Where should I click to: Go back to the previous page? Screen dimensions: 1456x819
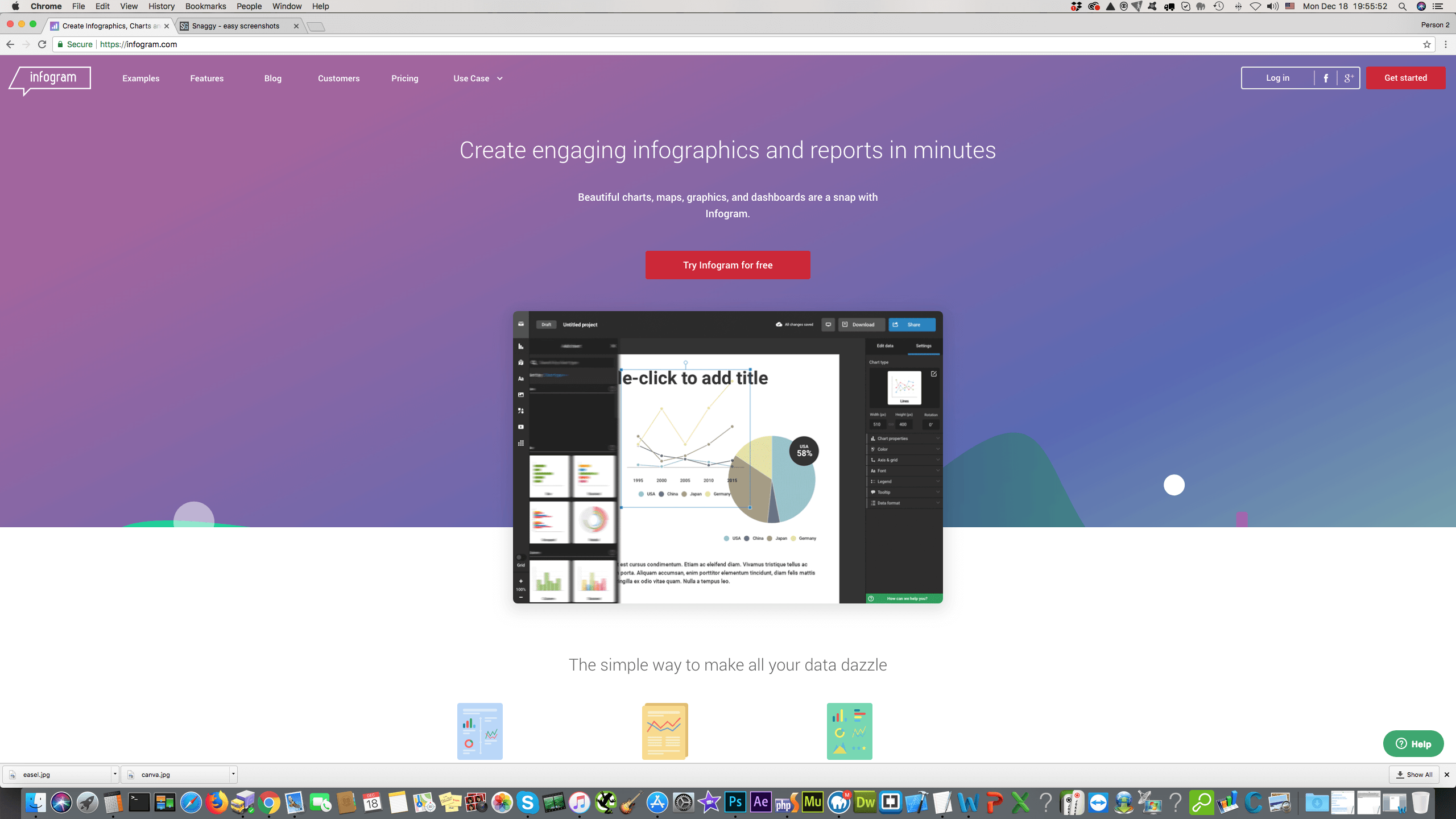coord(10,44)
